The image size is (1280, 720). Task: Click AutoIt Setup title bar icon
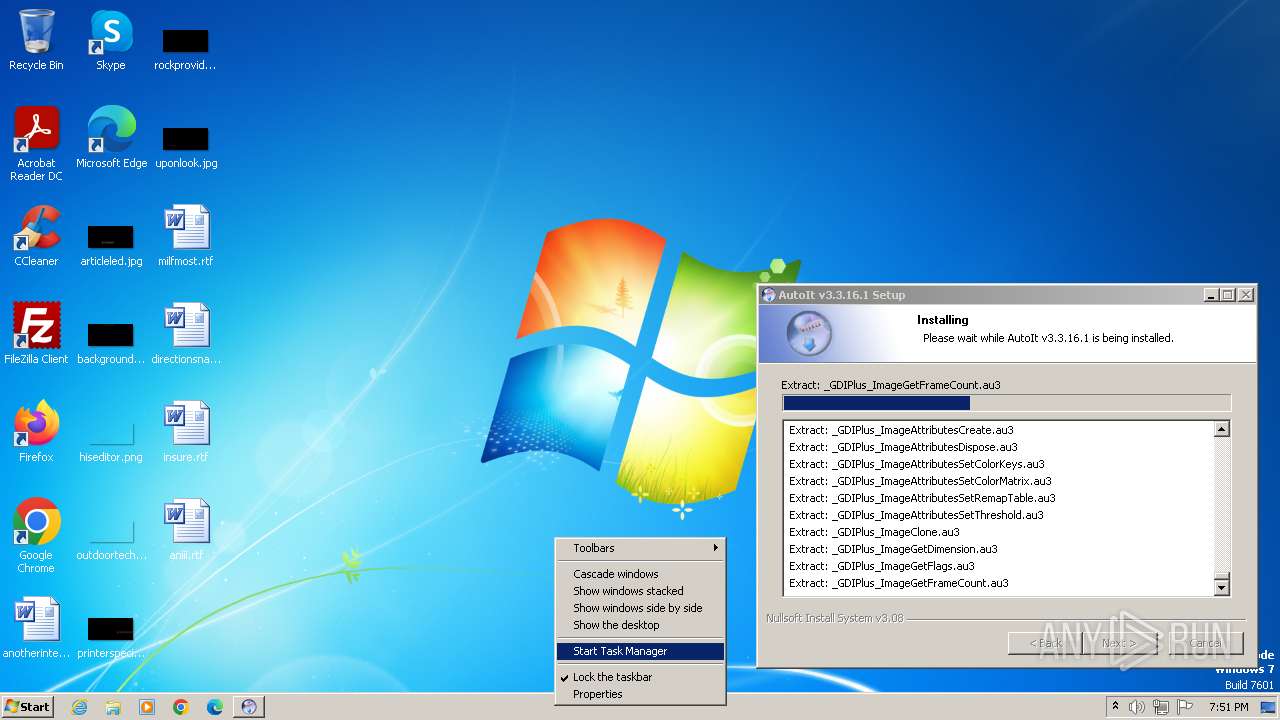(769, 295)
